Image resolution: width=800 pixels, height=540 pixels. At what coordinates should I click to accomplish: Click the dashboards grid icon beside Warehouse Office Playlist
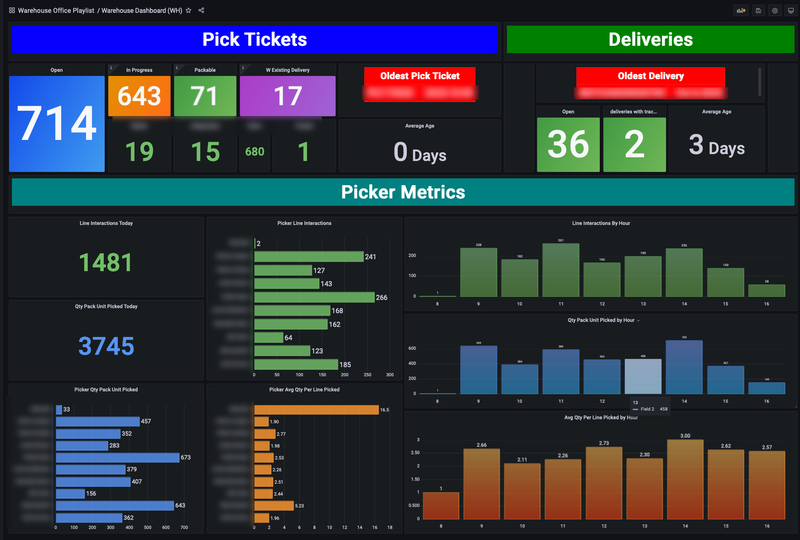tap(12, 10)
